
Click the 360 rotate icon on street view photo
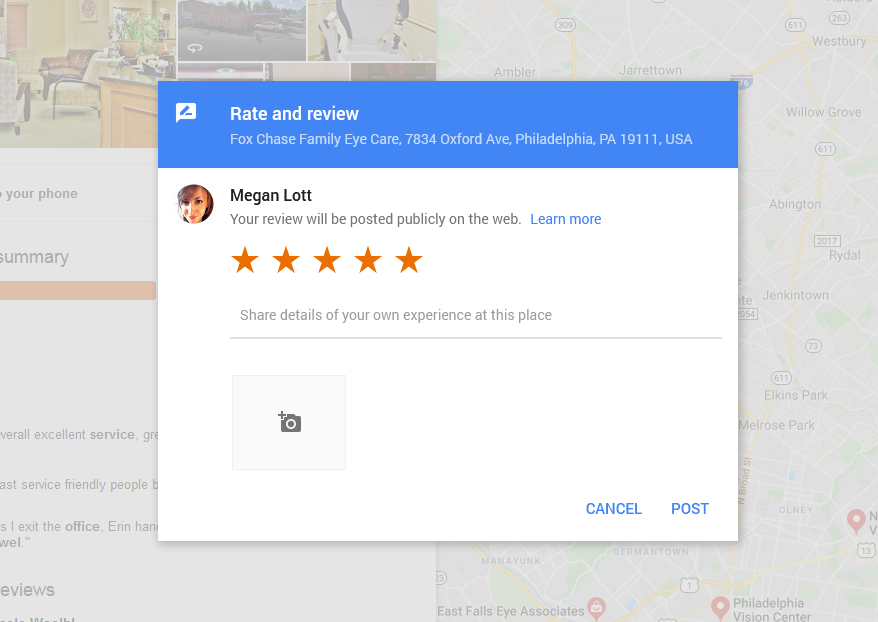tap(194, 48)
